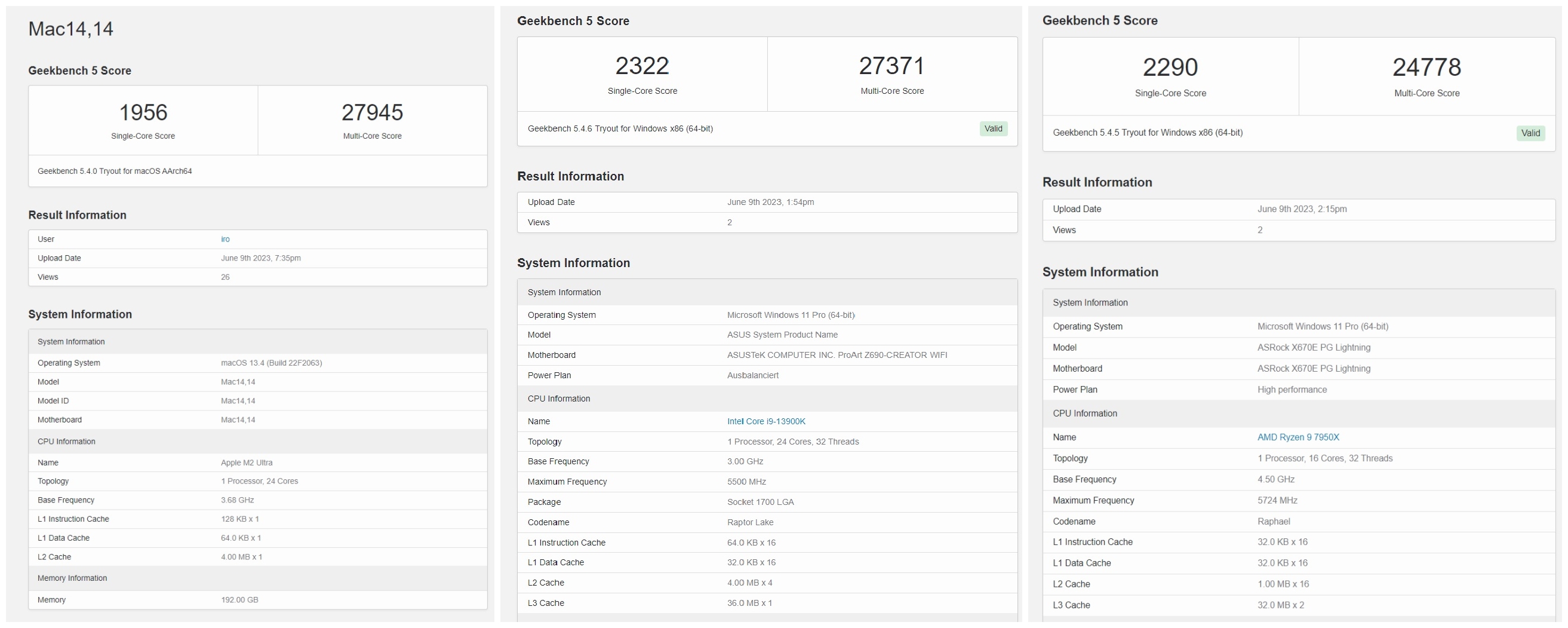Select codename 'Raptor Lake'

point(750,523)
